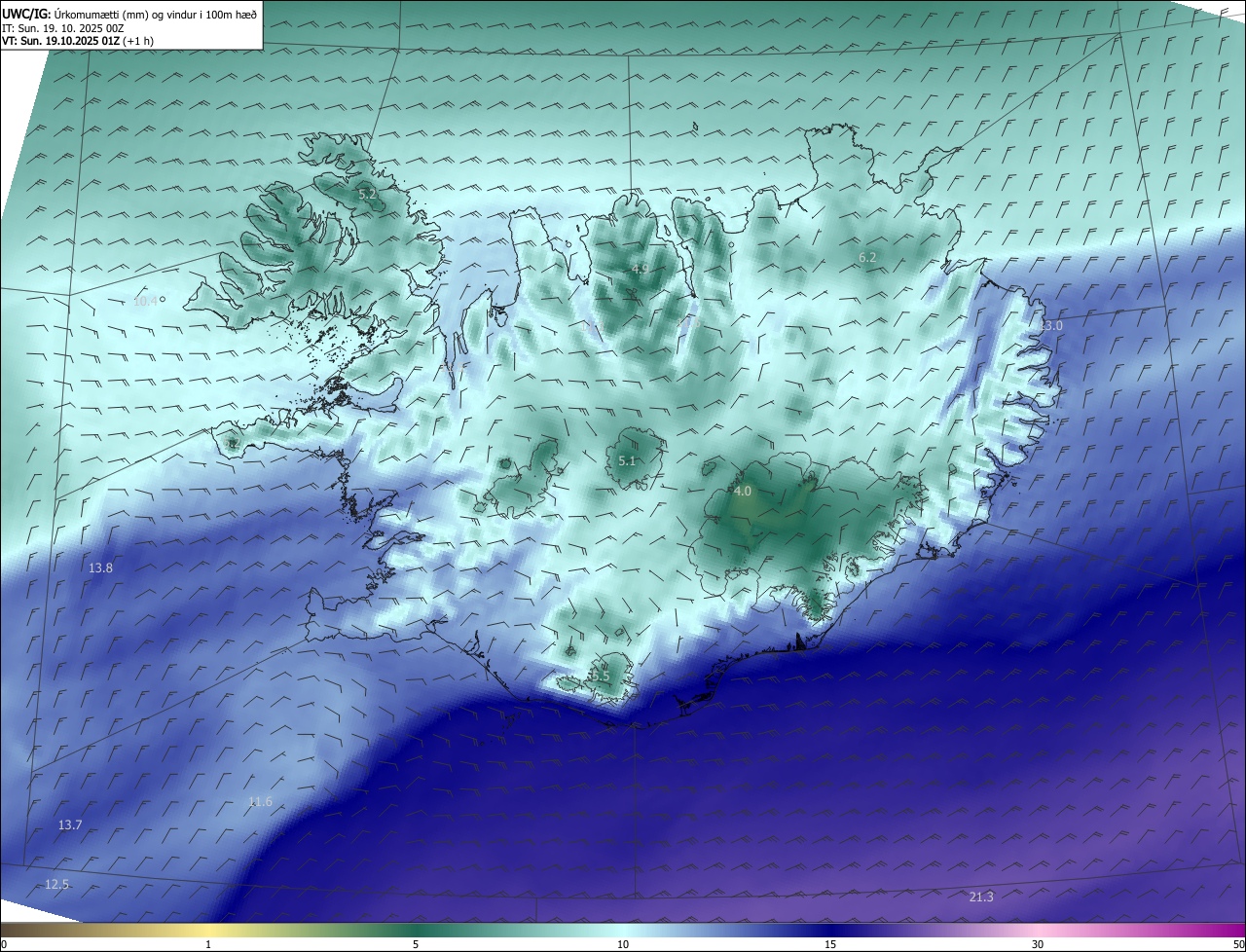Click the colorbar tick label 10

point(623,944)
